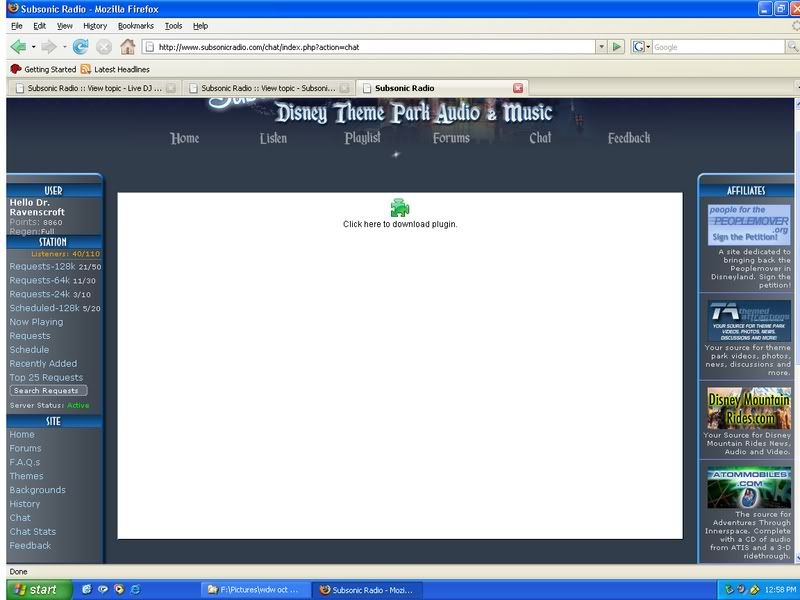Viewport: 800px width, 600px height.
Task: Click the Windows Start button
Action: [x=39, y=590]
